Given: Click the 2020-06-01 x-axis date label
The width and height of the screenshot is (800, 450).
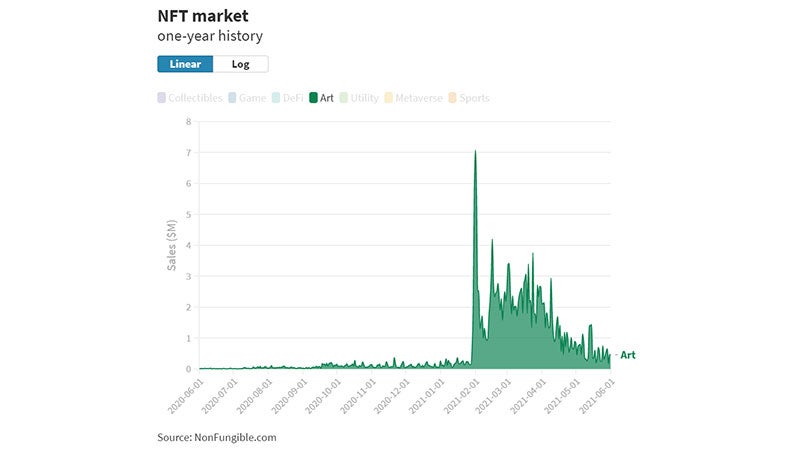Looking at the screenshot, I should (185, 395).
